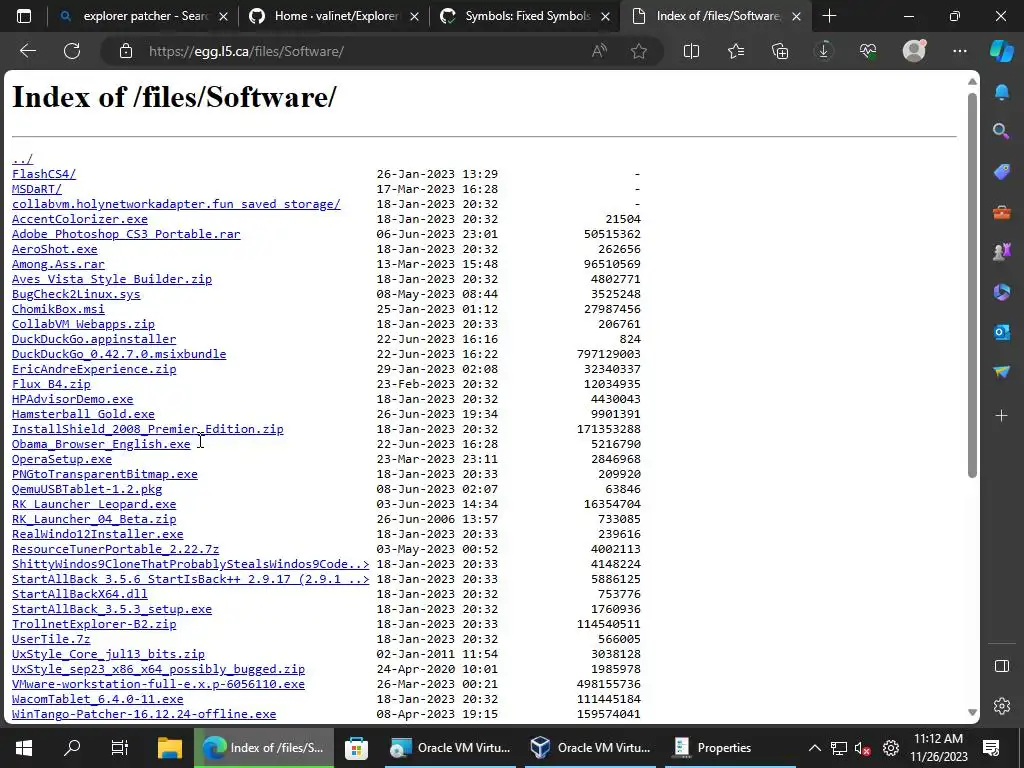Open Copilot icon in sidebar top
The height and width of the screenshot is (768, 1024).
click(x=1002, y=51)
